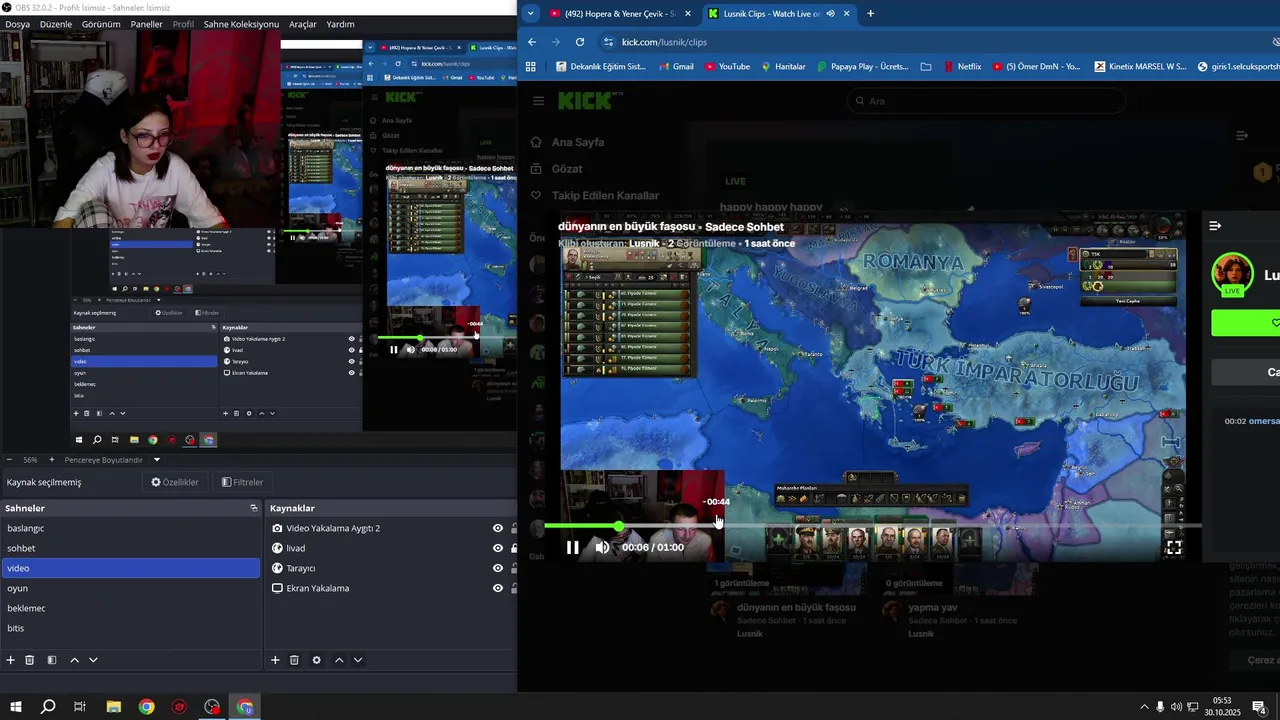Toggle lock on Ekran Yakalama source
The image size is (1280, 720).
[x=513, y=588]
